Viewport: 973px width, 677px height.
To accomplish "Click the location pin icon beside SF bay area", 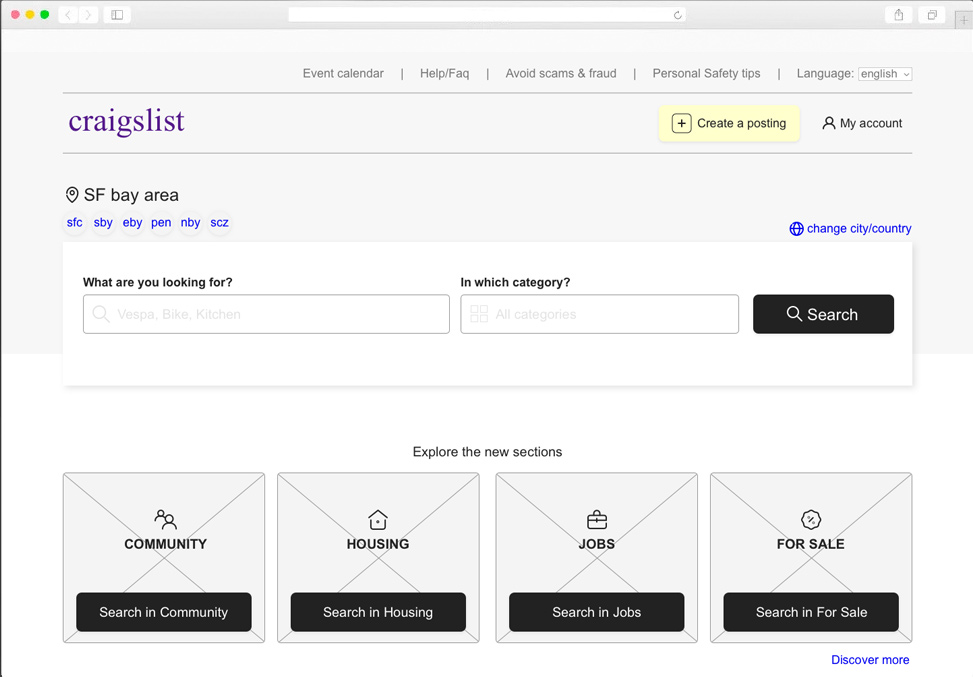I will (x=72, y=195).
